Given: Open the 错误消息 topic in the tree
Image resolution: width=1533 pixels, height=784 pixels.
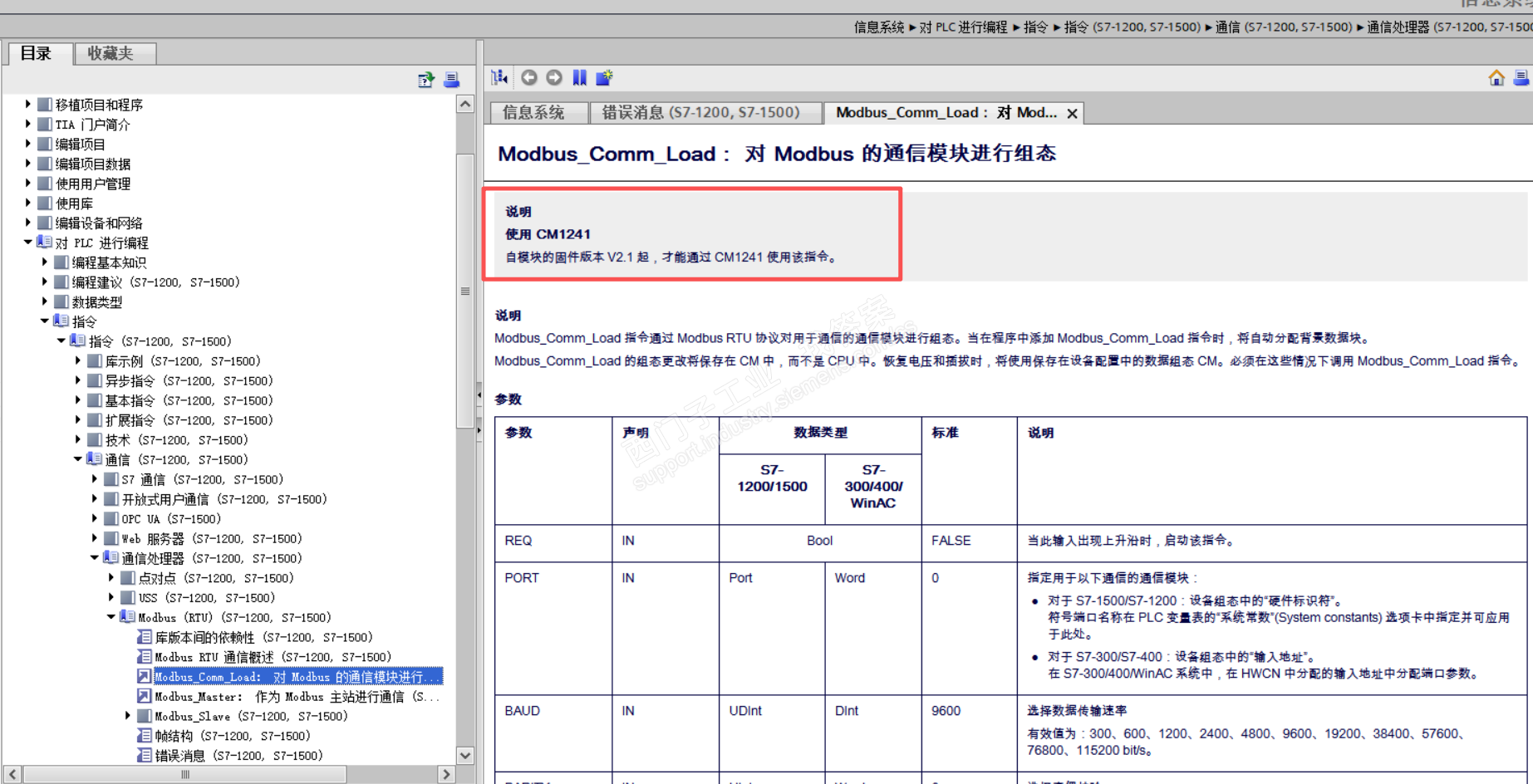Looking at the screenshot, I should [x=239, y=756].
